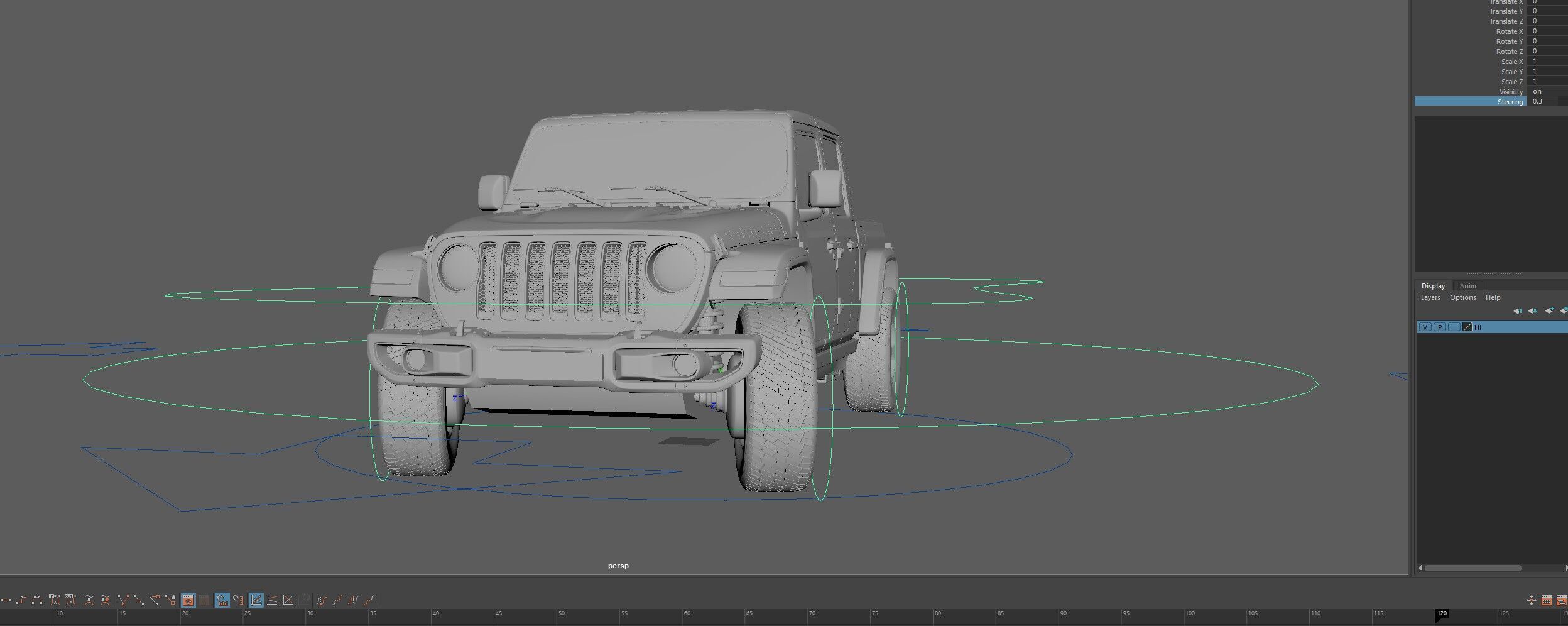The width and height of the screenshot is (1568, 626).
Task: Toggle the value snap magnet icon
Action: 238,600
